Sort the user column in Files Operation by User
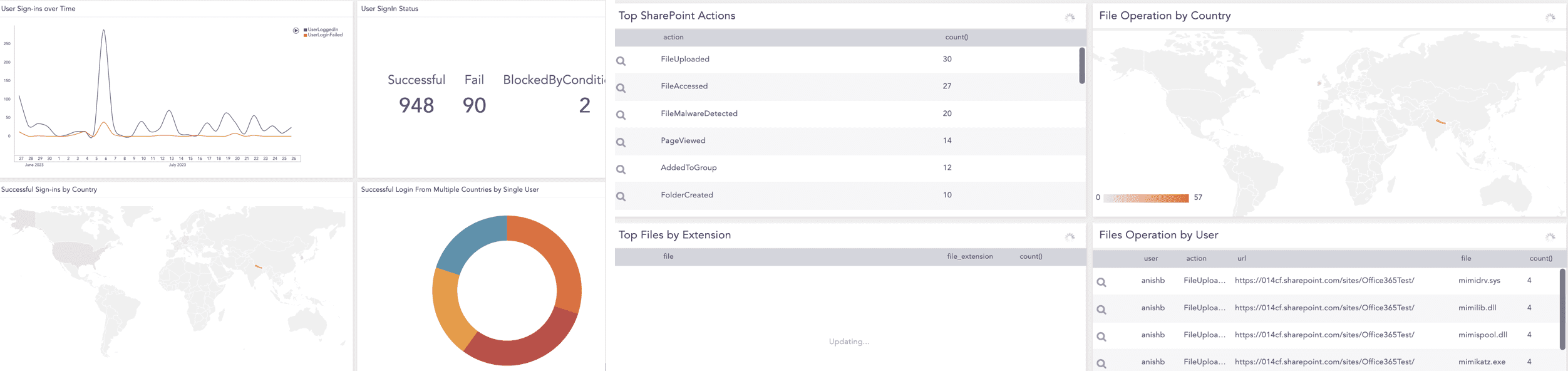The width and height of the screenshot is (1568, 371). (x=1150, y=258)
